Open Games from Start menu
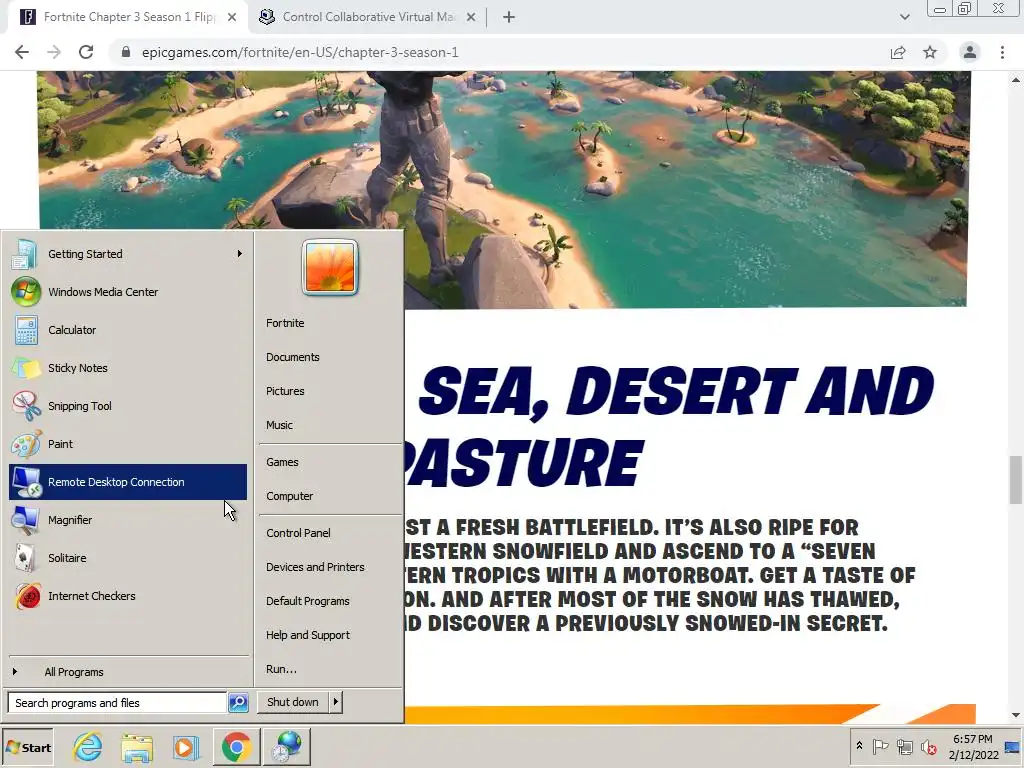Image resolution: width=1024 pixels, height=768 pixels. [x=282, y=462]
